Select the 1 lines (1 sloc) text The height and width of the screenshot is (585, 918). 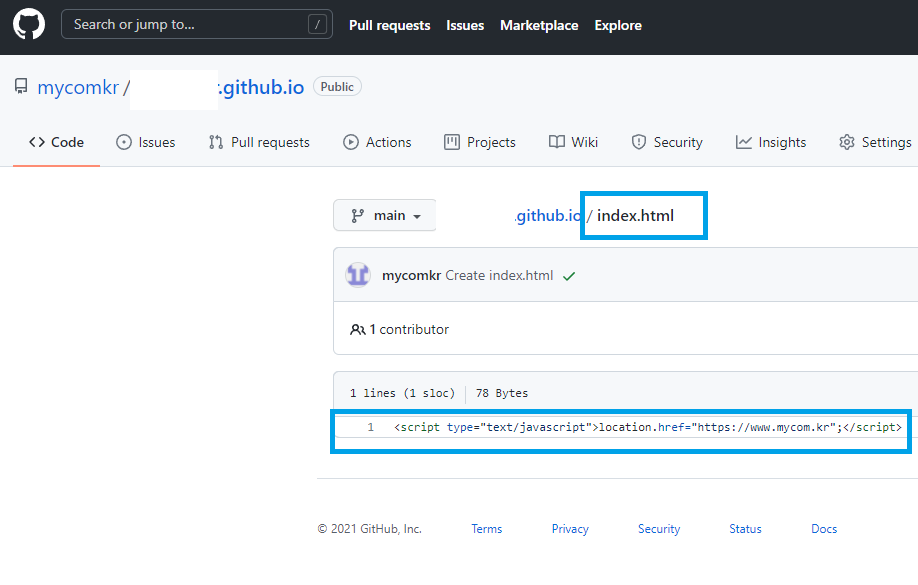[x=402, y=393]
